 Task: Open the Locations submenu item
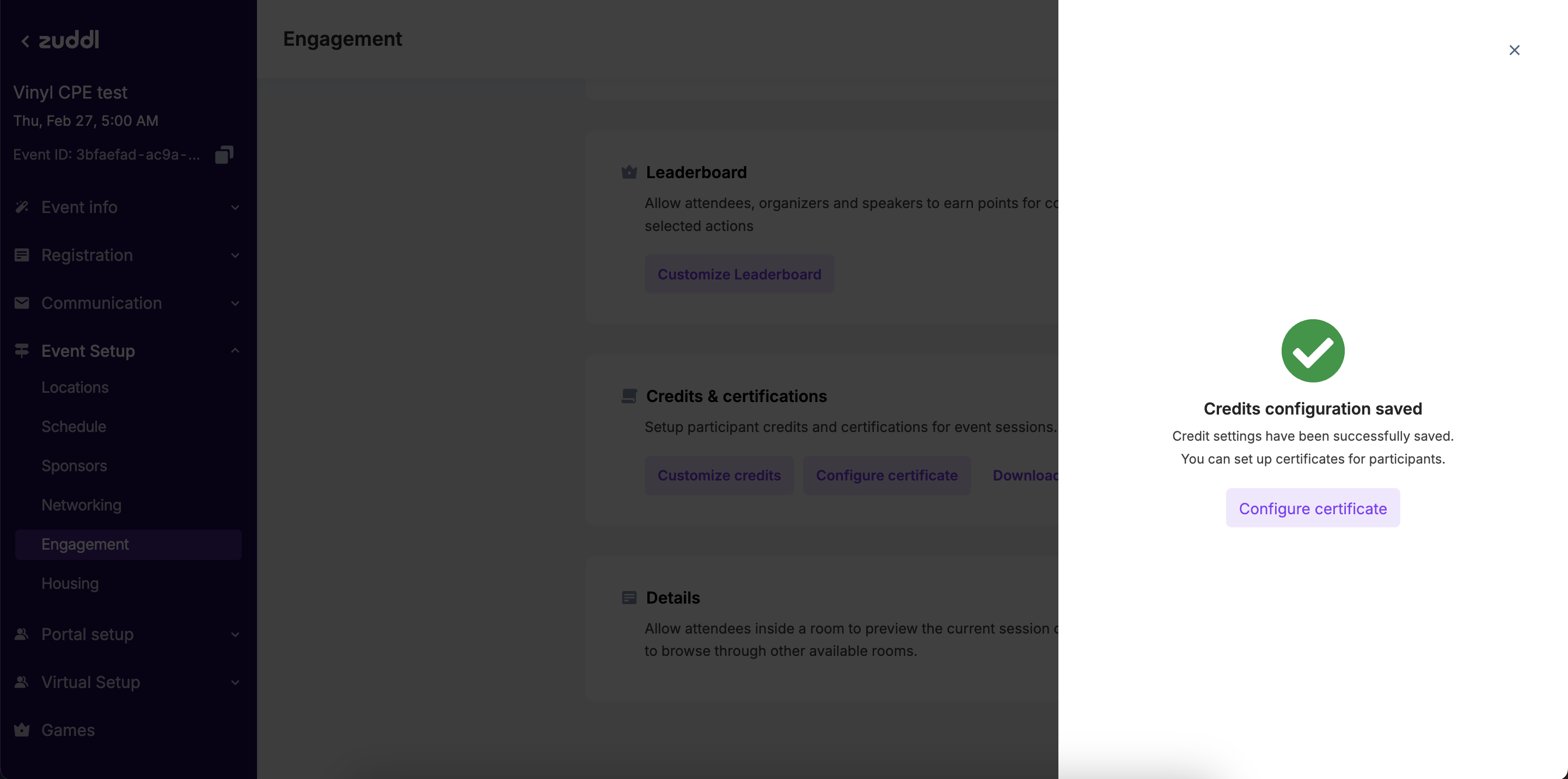75,387
